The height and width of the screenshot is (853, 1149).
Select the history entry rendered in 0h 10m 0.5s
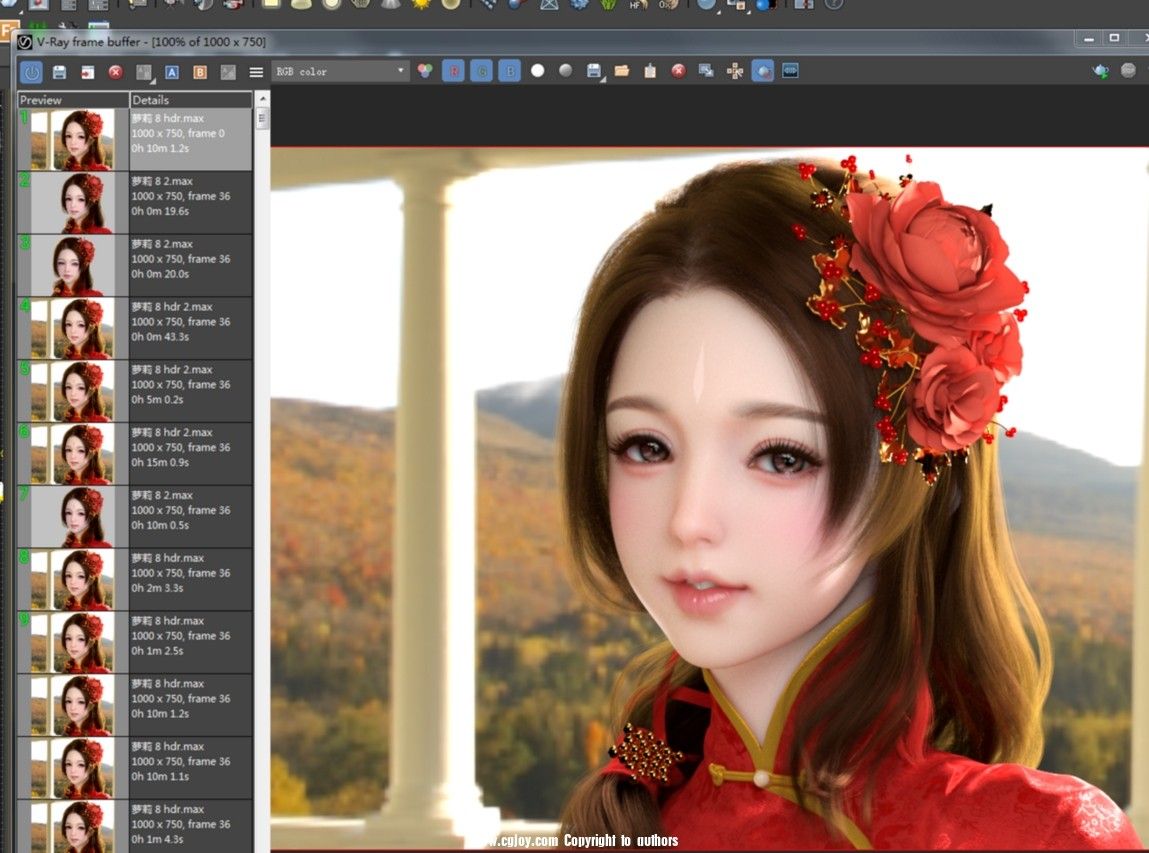click(135, 517)
